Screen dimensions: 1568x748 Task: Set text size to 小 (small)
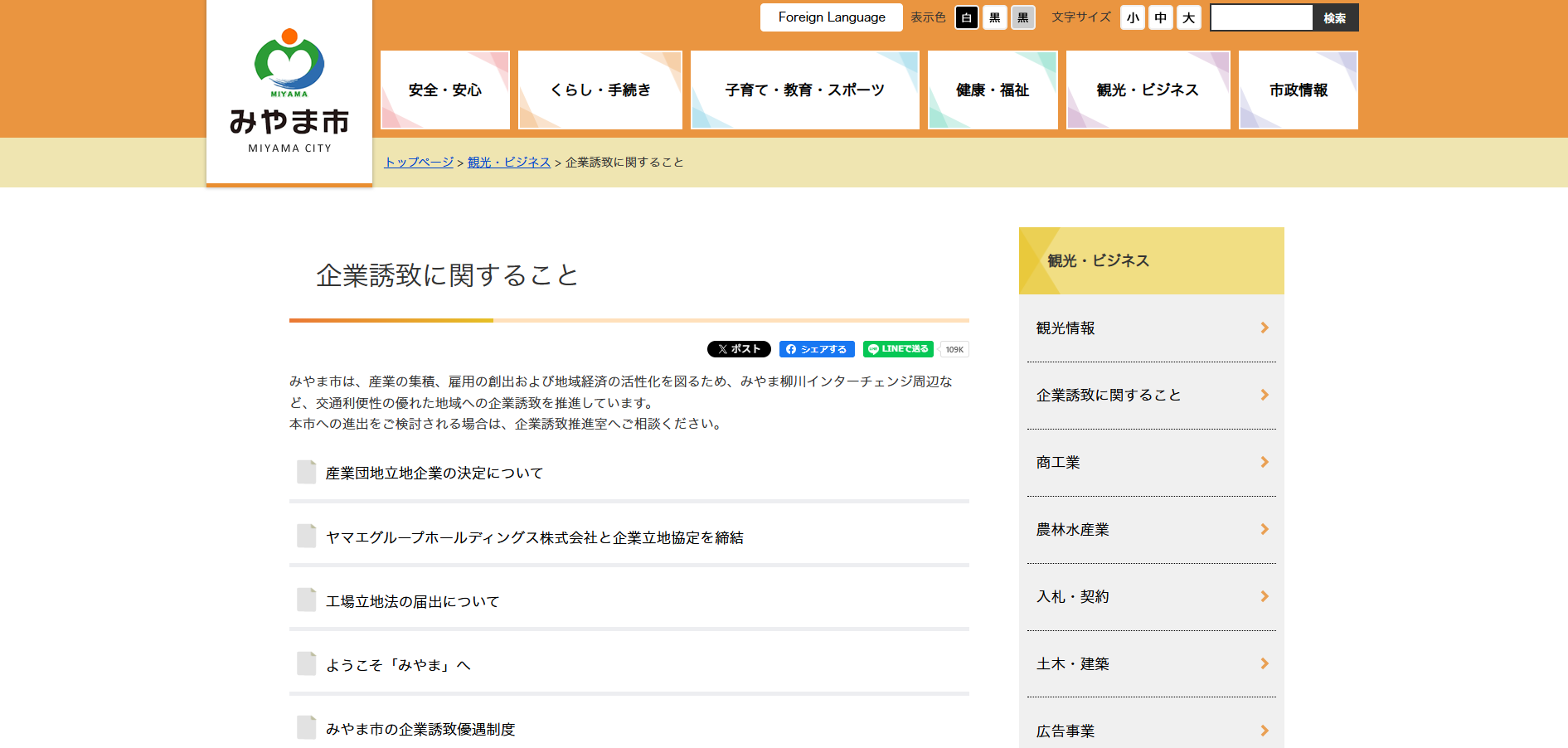click(1133, 17)
